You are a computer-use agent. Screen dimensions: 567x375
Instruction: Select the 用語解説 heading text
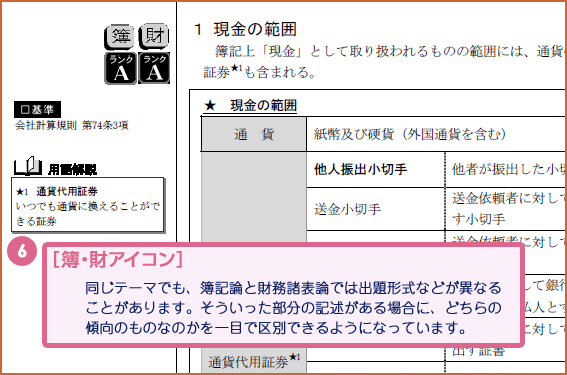72,169
